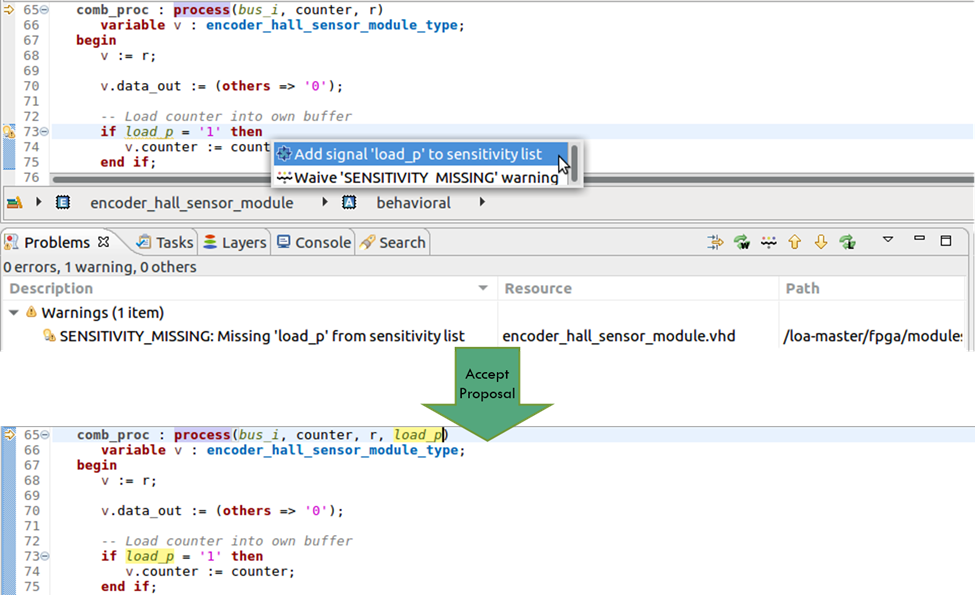Expand the first breadcrumb arrow after the library icon
Image resolution: width=975 pixels, height=595 pixels.
tap(39, 202)
